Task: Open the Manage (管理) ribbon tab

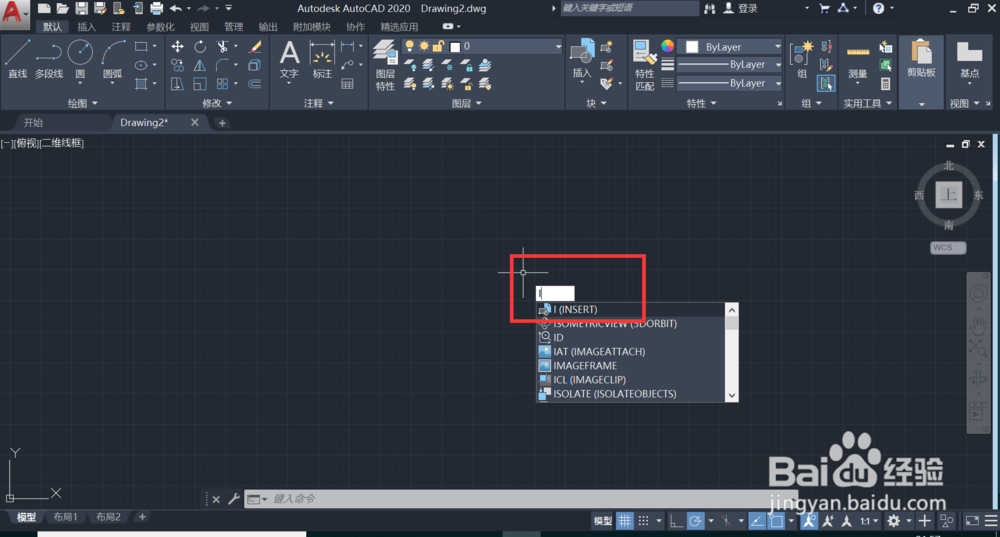Action: [233, 27]
